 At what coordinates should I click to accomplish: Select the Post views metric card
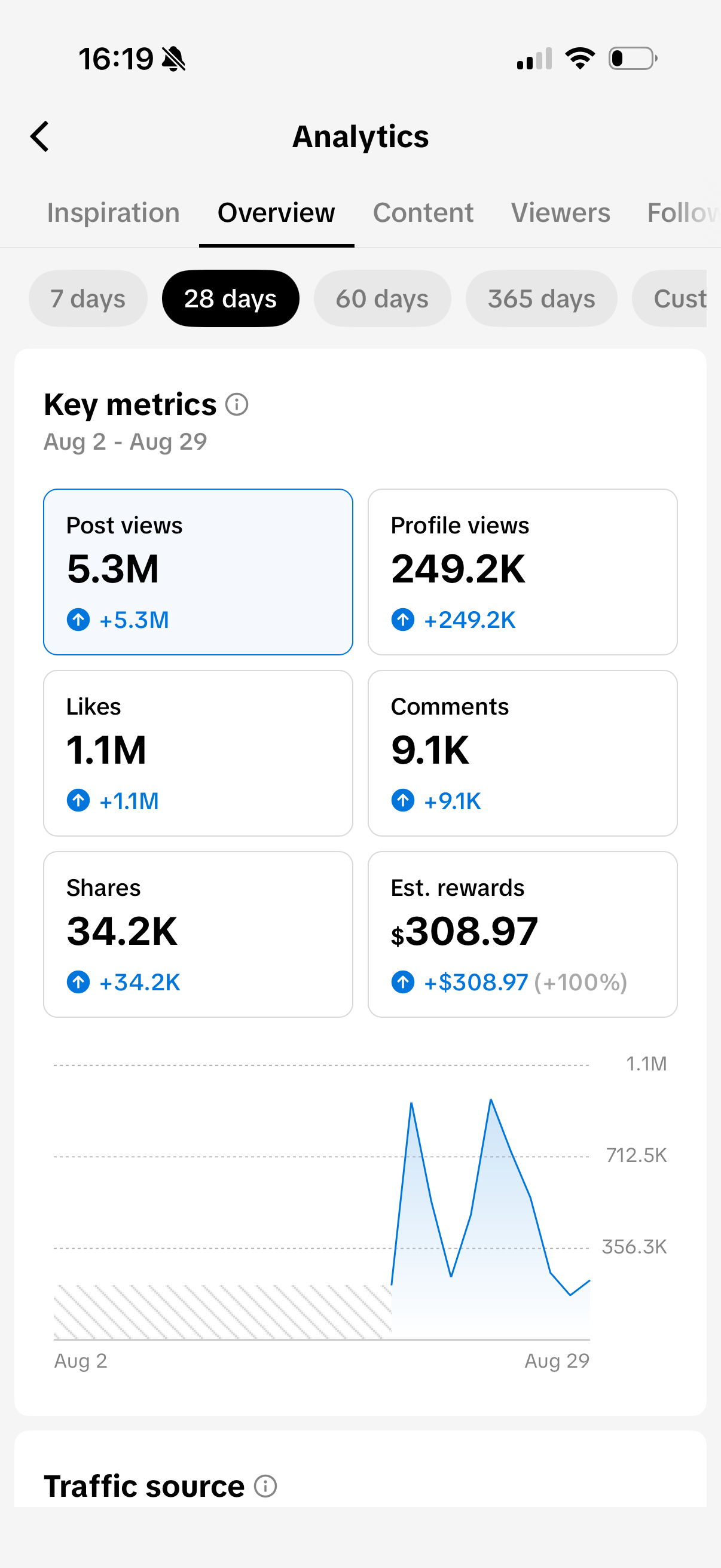pyautogui.click(x=198, y=572)
